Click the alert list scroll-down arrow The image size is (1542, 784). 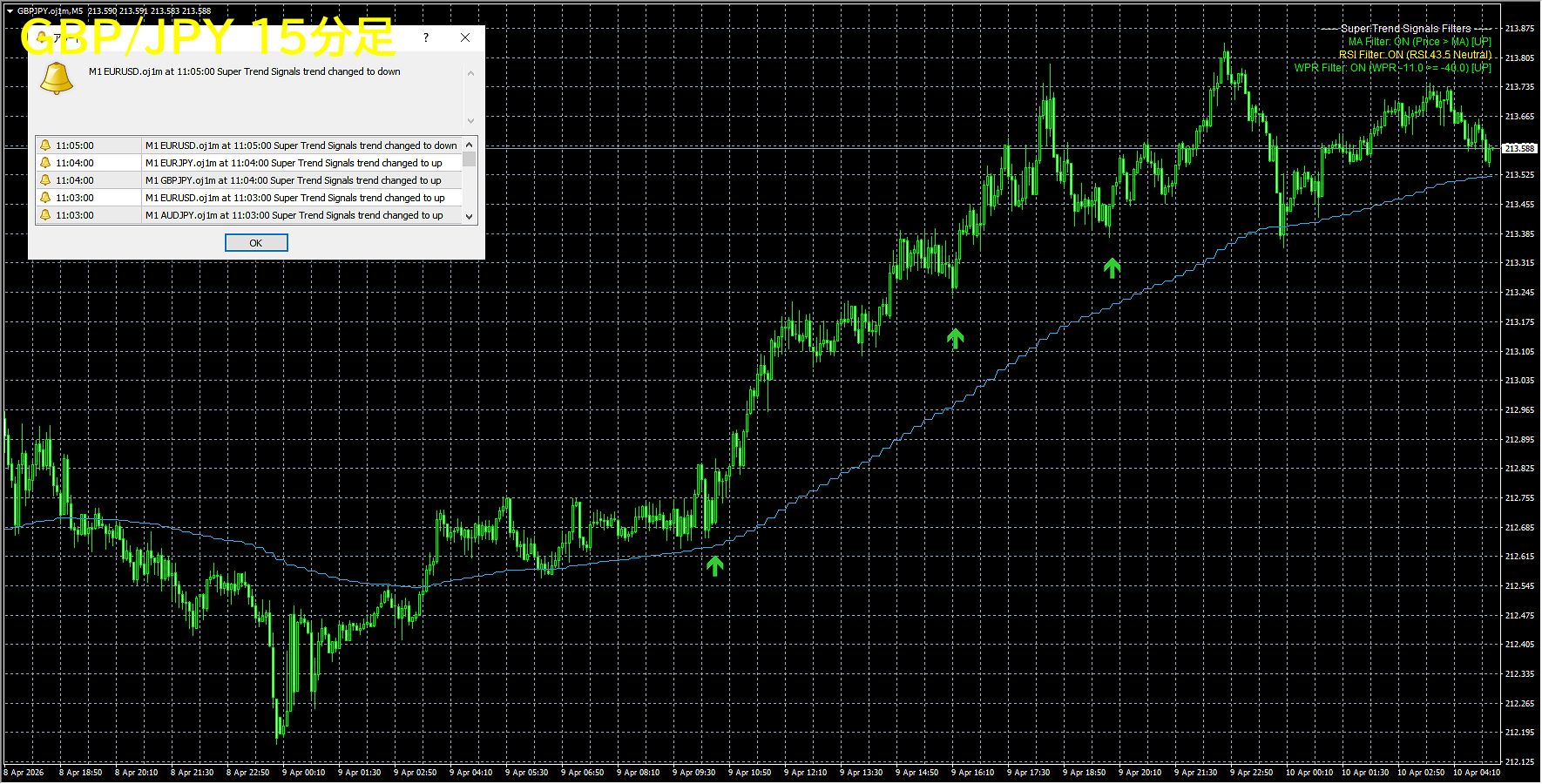click(x=470, y=216)
